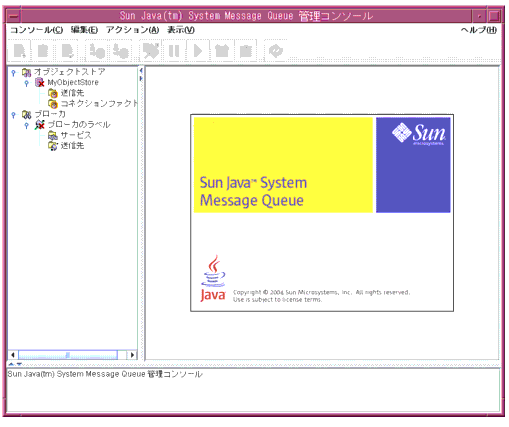Select MyObjectStore in the tree
Image resolution: width=509 pixels, height=427 pixels.
tap(73, 82)
